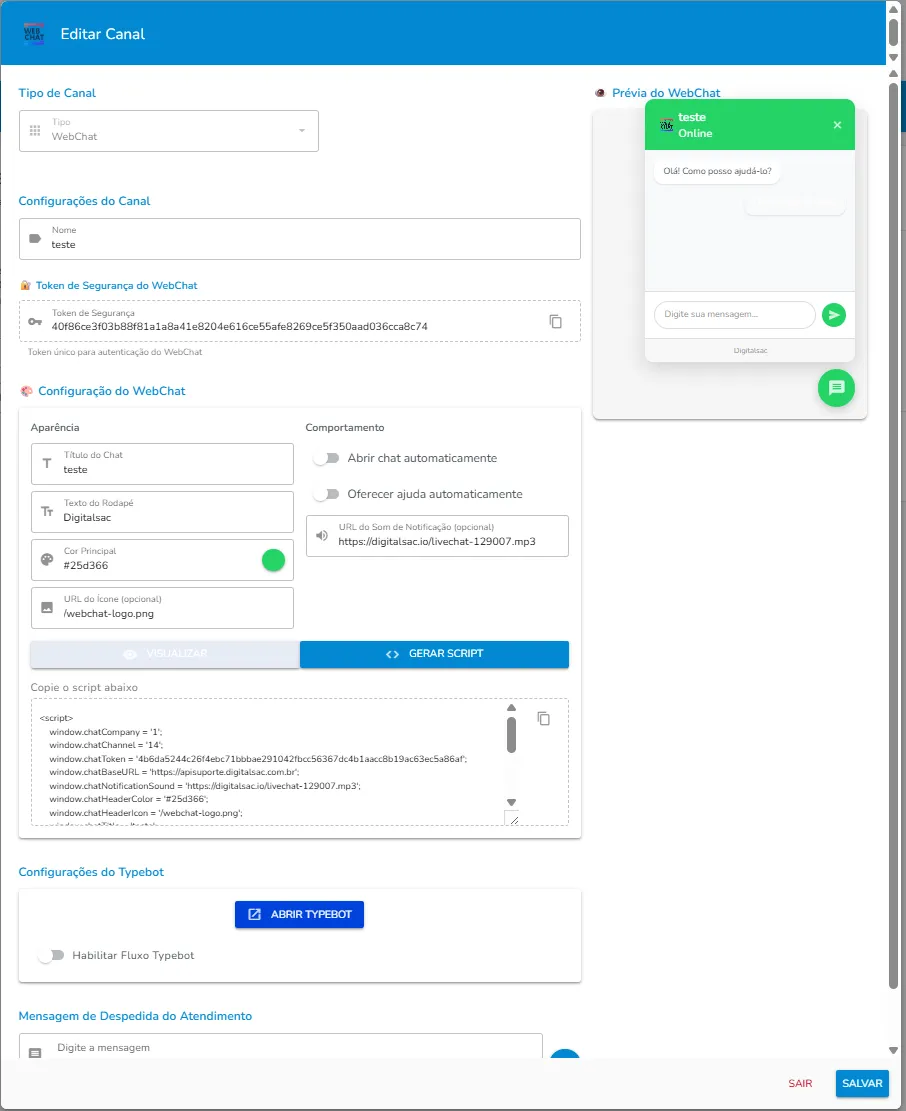Click the Nome input field

point(300,239)
